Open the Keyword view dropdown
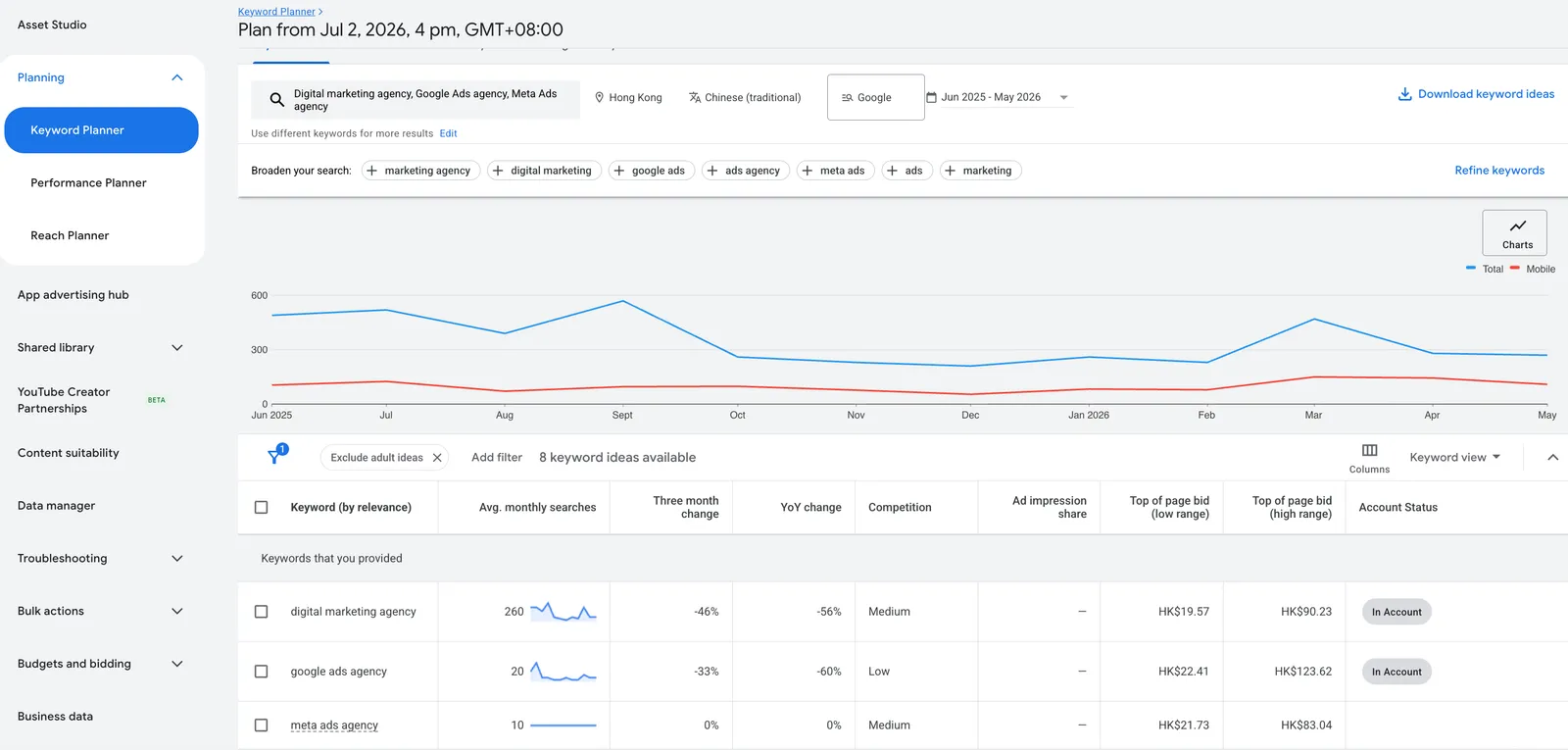 click(1454, 458)
